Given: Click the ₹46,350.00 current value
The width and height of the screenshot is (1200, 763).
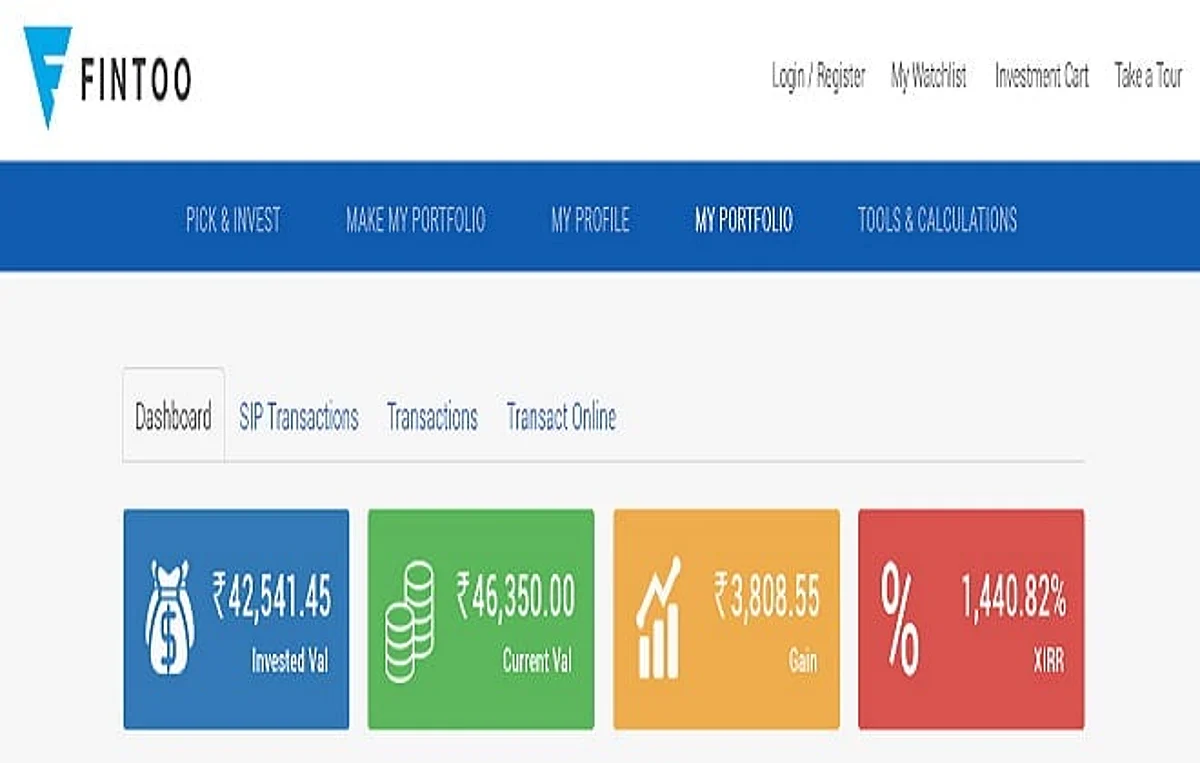Looking at the screenshot, I should pos(516,597).
